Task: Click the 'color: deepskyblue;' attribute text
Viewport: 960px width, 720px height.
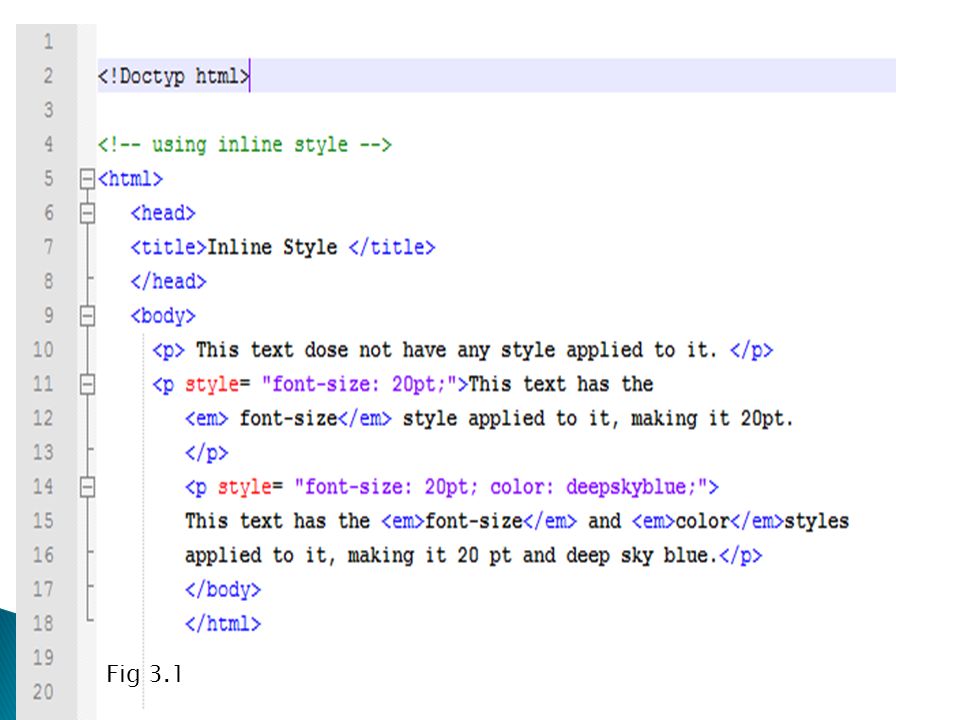Action: coord(593,487)
